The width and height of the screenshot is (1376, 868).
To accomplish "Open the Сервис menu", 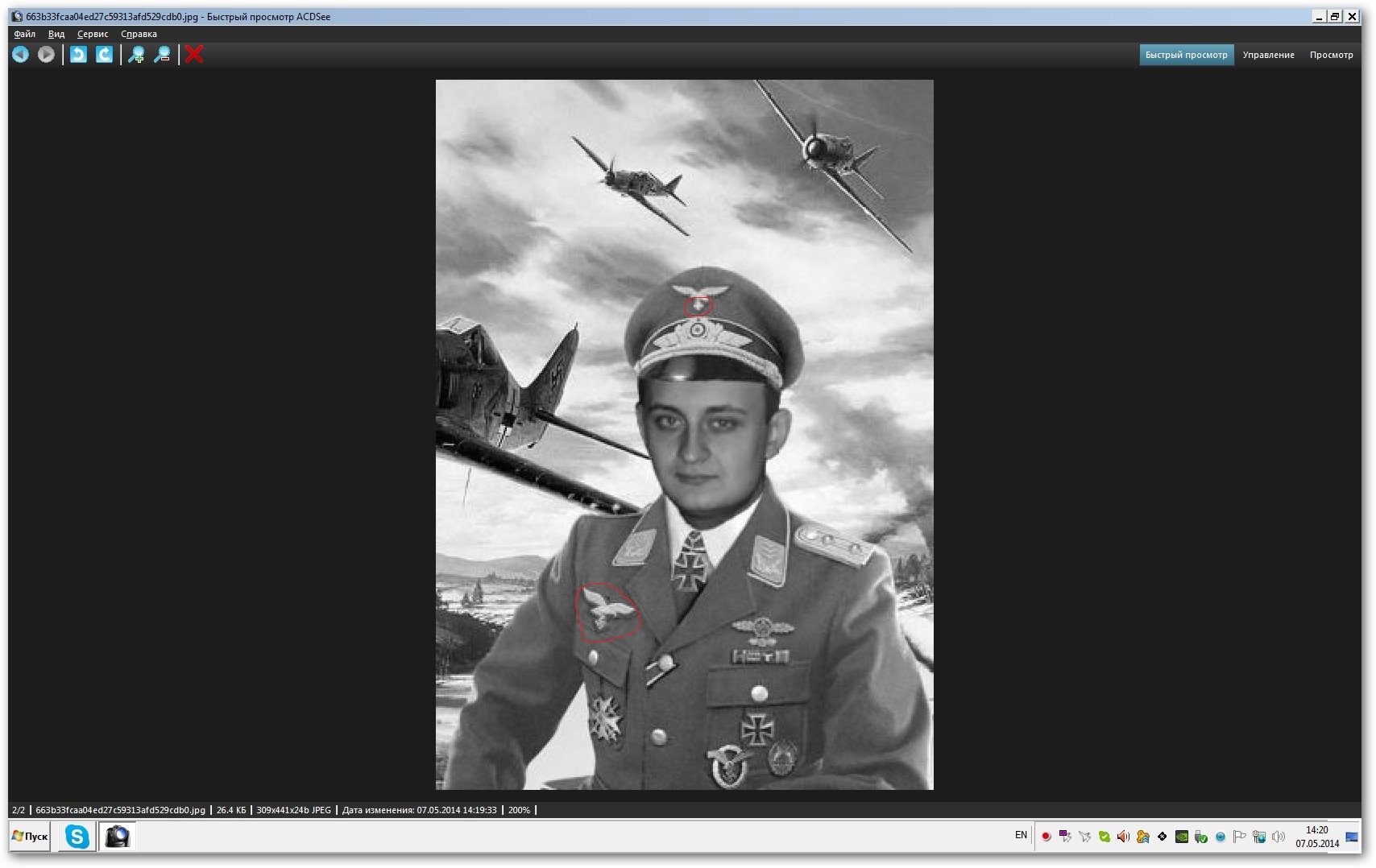I will 93,34.
